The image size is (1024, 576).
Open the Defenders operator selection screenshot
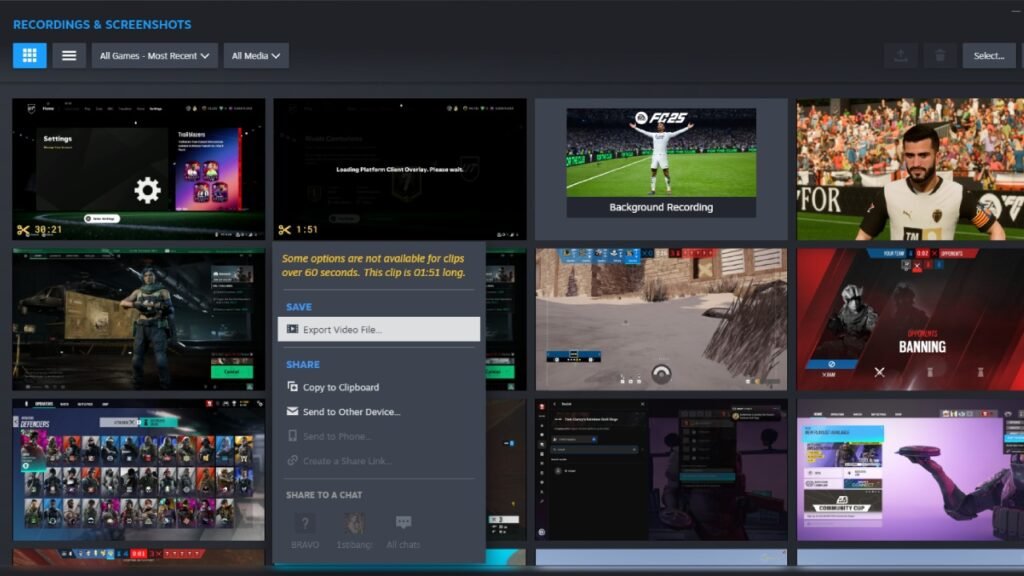point(138,470)
